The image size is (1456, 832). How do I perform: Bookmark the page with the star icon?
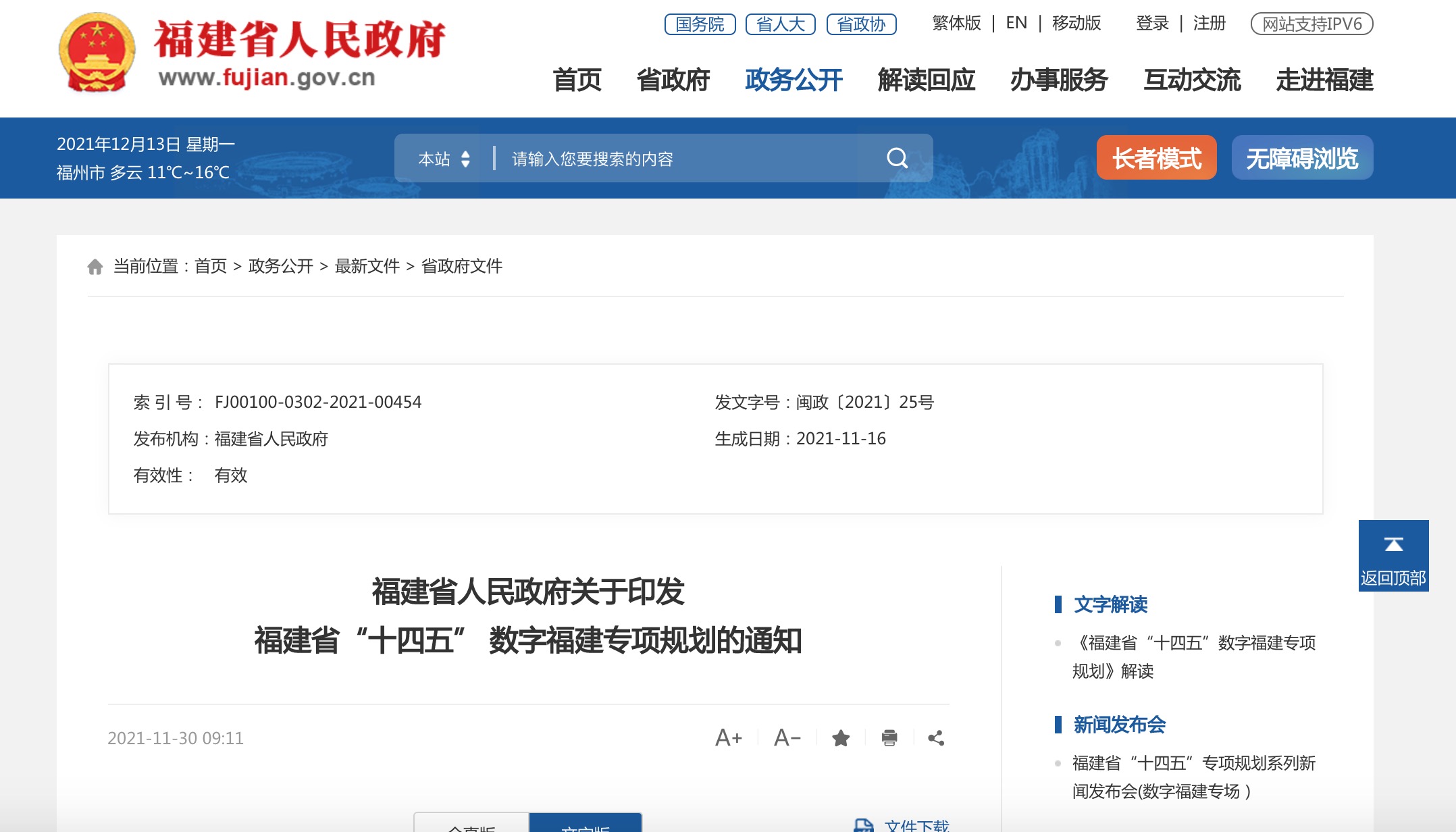tap(841, 738)
